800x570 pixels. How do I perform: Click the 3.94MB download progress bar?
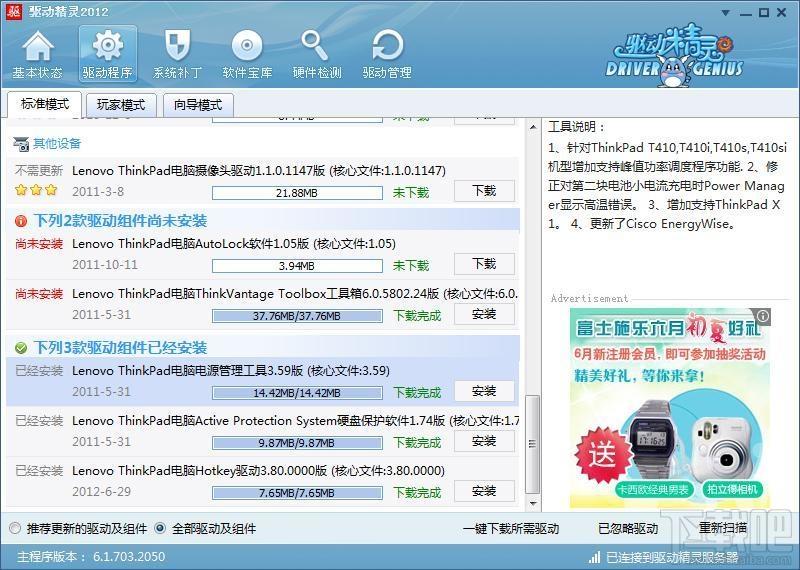point(297,266)
